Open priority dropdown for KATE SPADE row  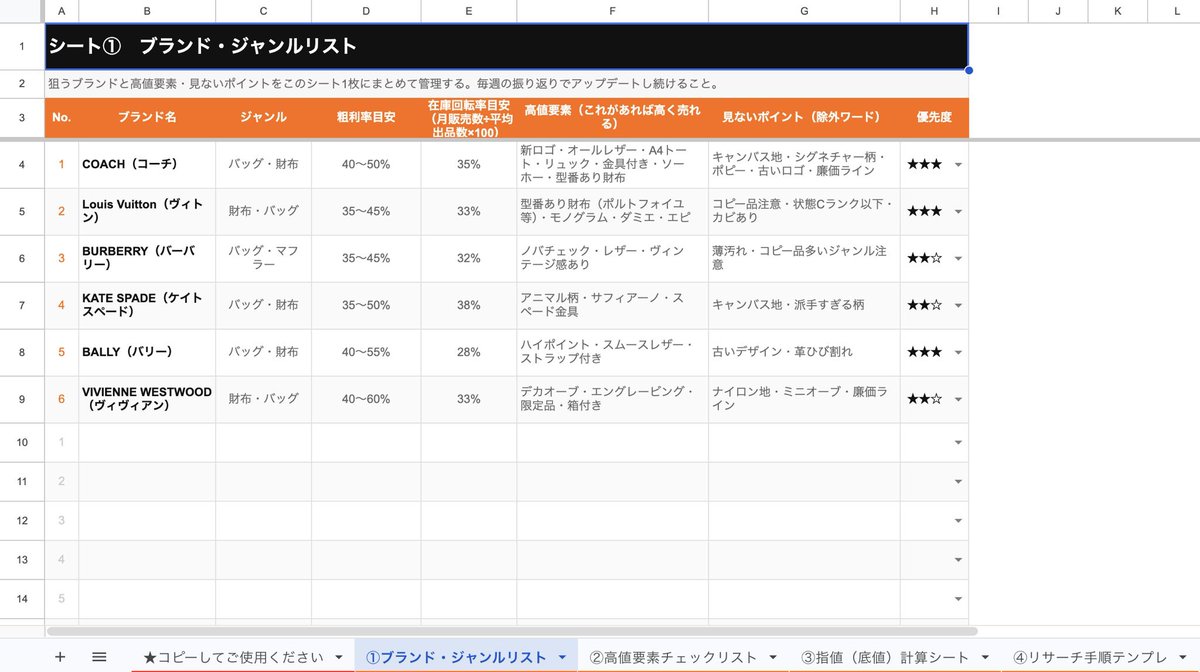(958, 306)
